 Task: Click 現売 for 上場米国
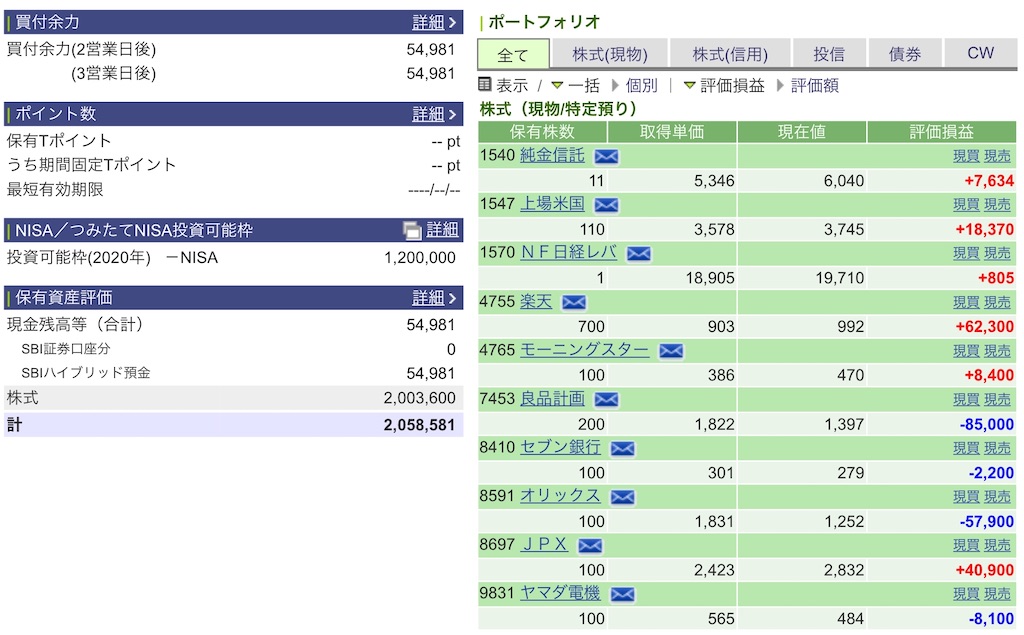997,204
